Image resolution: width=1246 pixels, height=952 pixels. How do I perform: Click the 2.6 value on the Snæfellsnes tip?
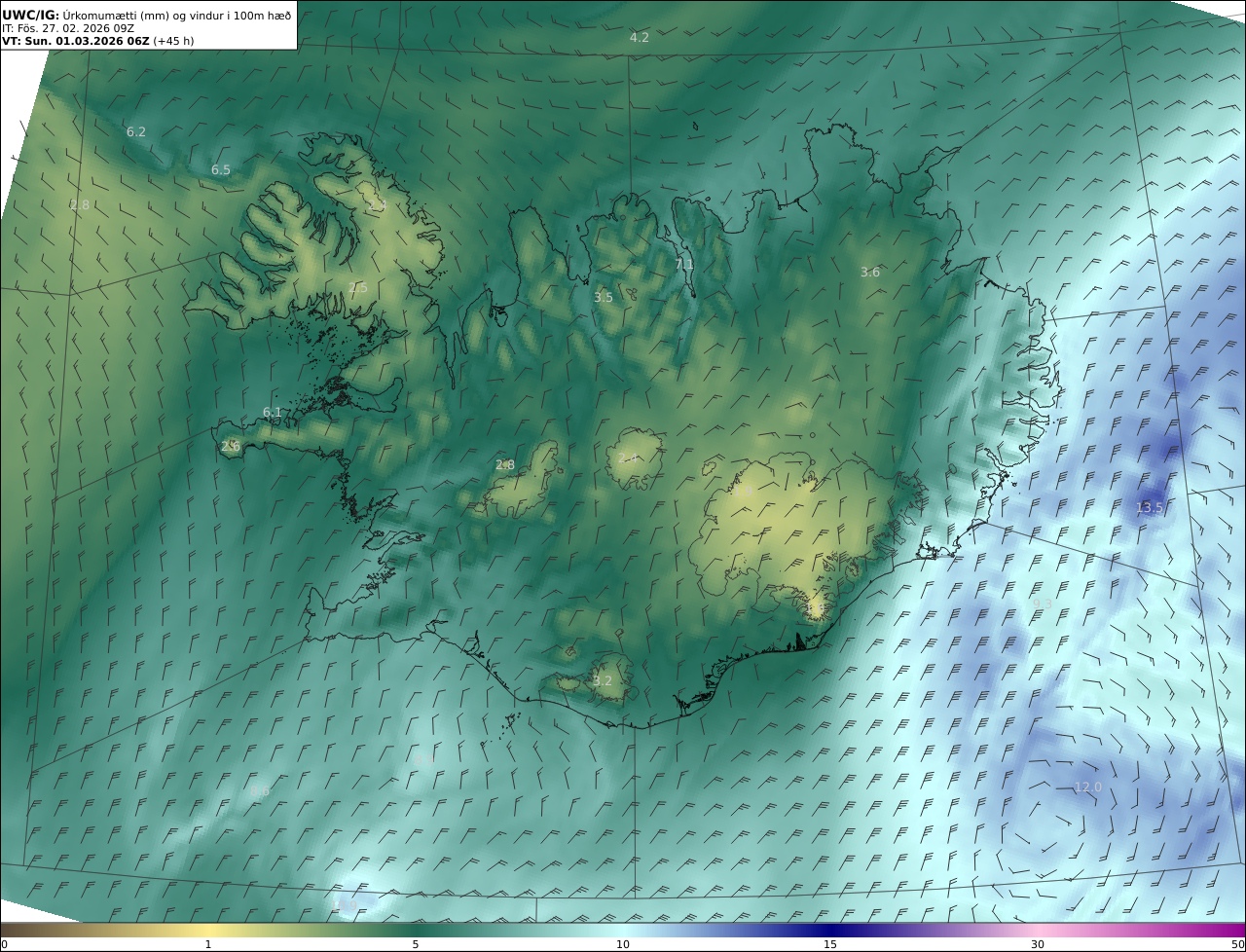pos(231,446)
